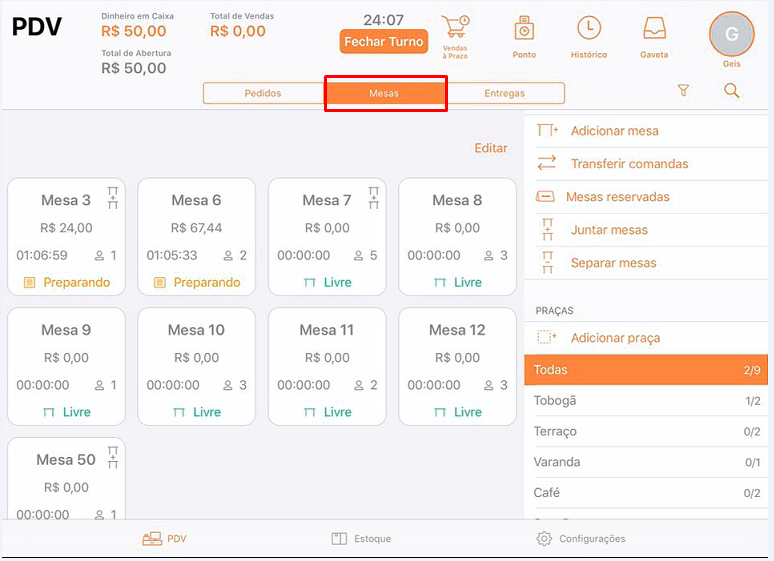Image resolution: width=774 pixels, height=561 pixels.
Task: Click the R$ 67,44 amount
Action: tap(196, 228)
